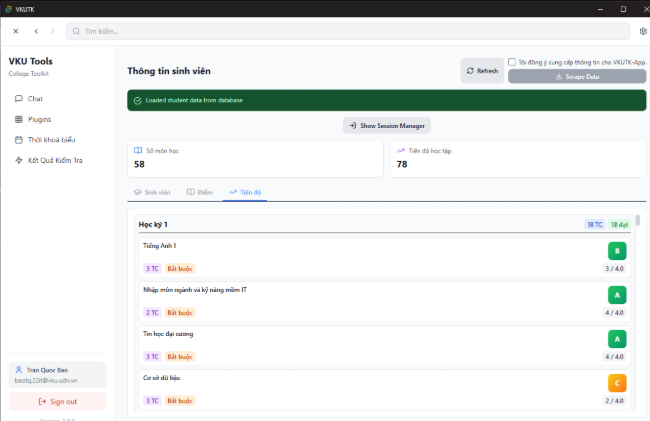
Task: Go back with the left chevron
Action: 36,31
